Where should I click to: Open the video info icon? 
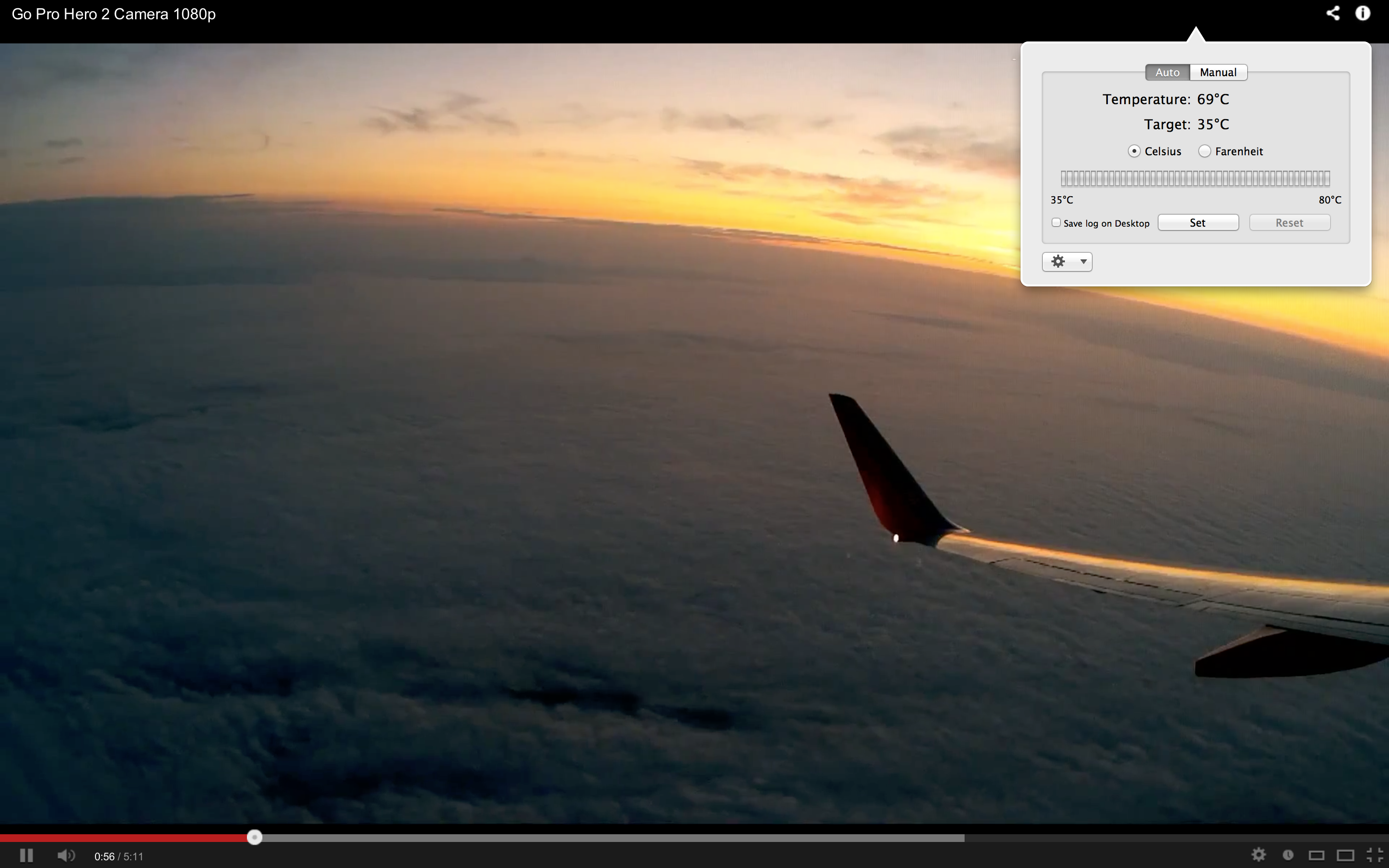(1363, 13)
